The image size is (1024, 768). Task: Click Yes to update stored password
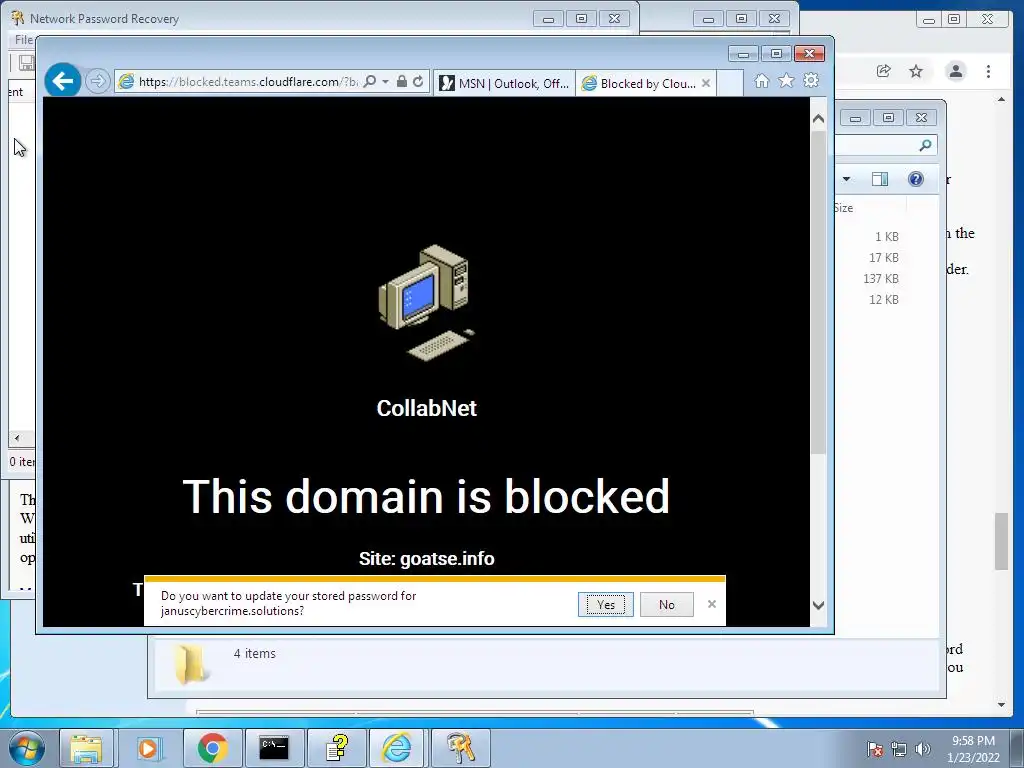(x=605, y=605)
